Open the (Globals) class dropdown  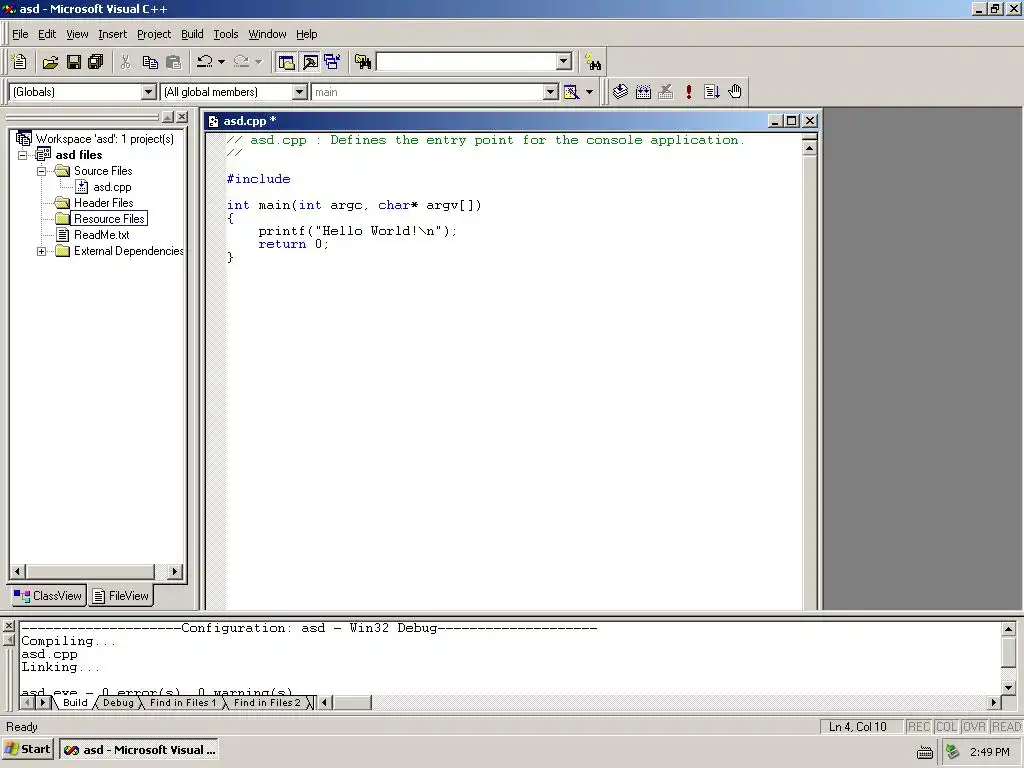(149, 92)
